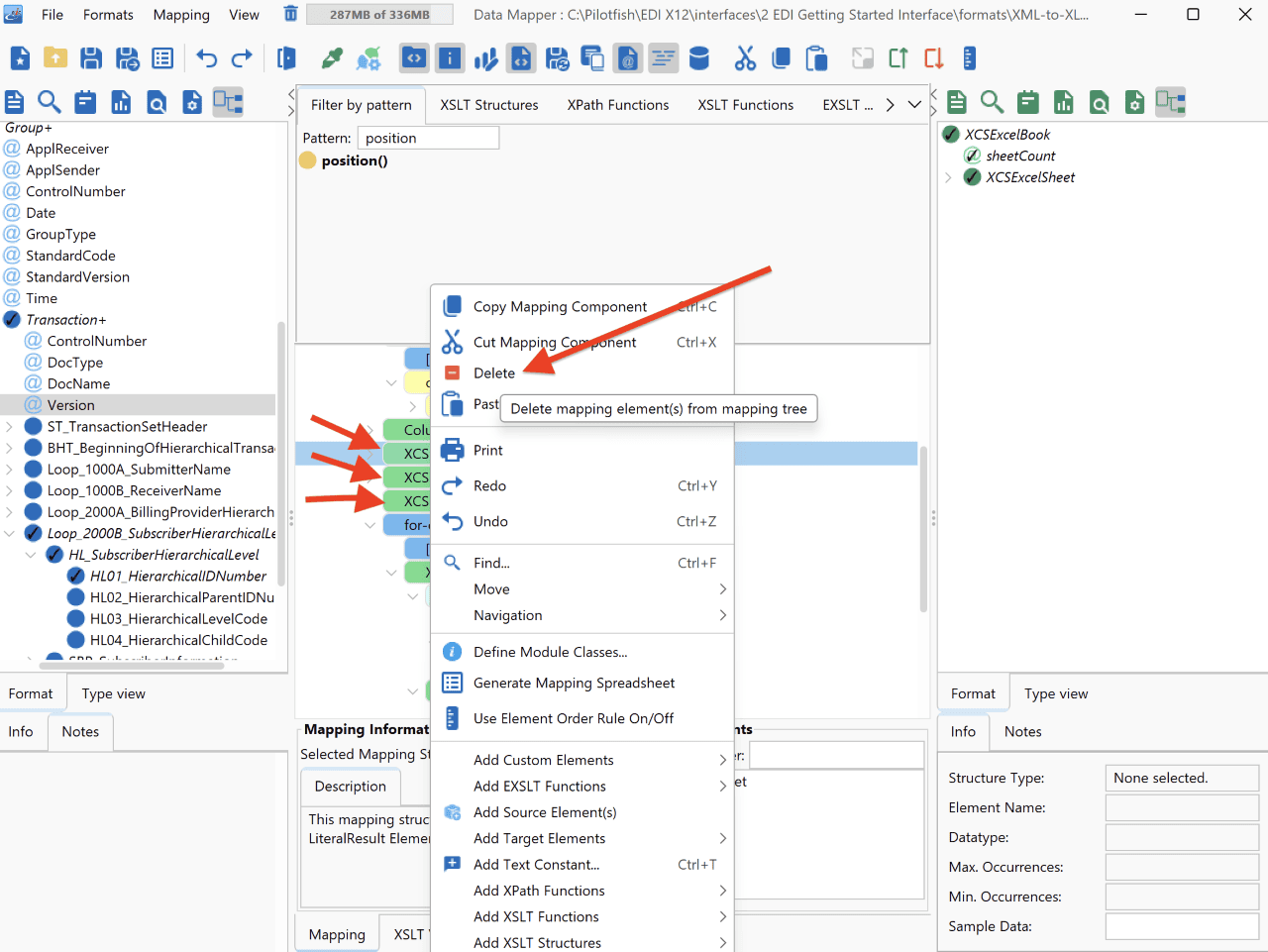Click the scissors cut icon in toolbar
The image size is (1268, 952).
[x=745, y=58]
